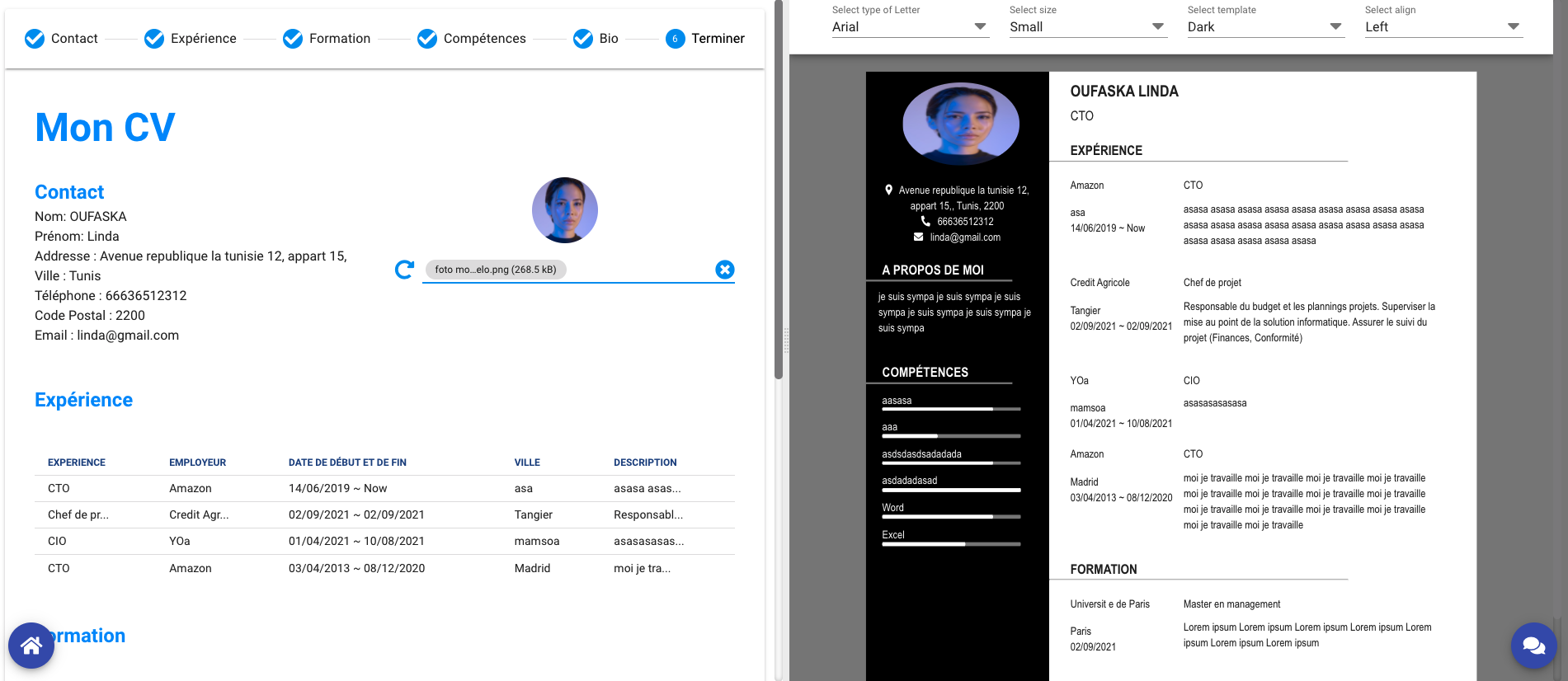The height and width of the screenshot is (681, 1568).
Task: Go to the Expérience step tab
Action: tap(191, 39)
